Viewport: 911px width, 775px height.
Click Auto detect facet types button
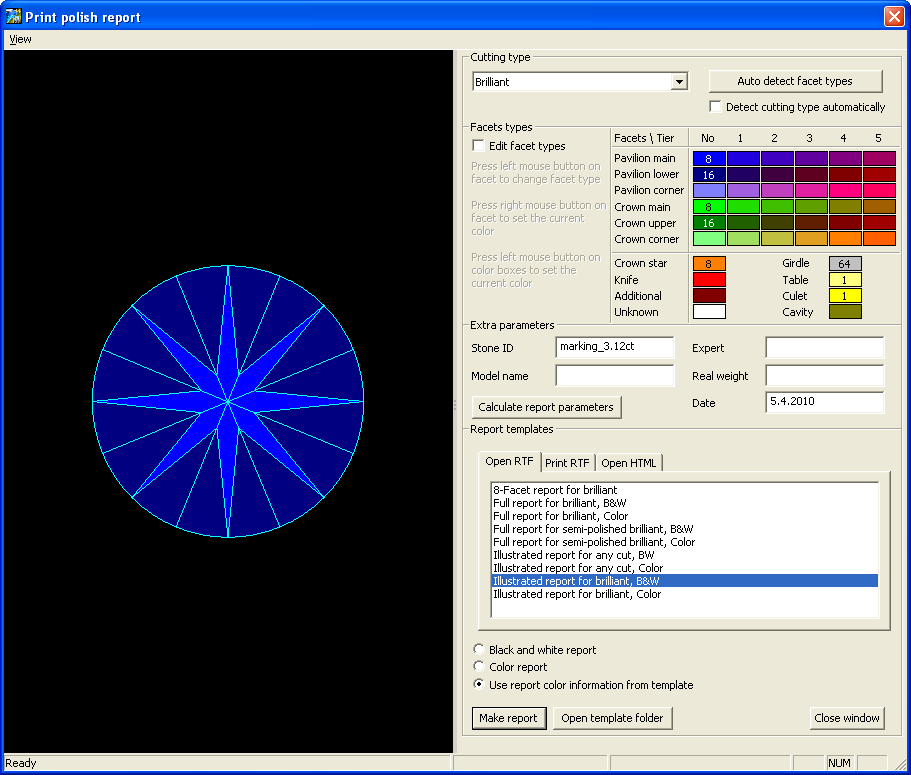794,81
